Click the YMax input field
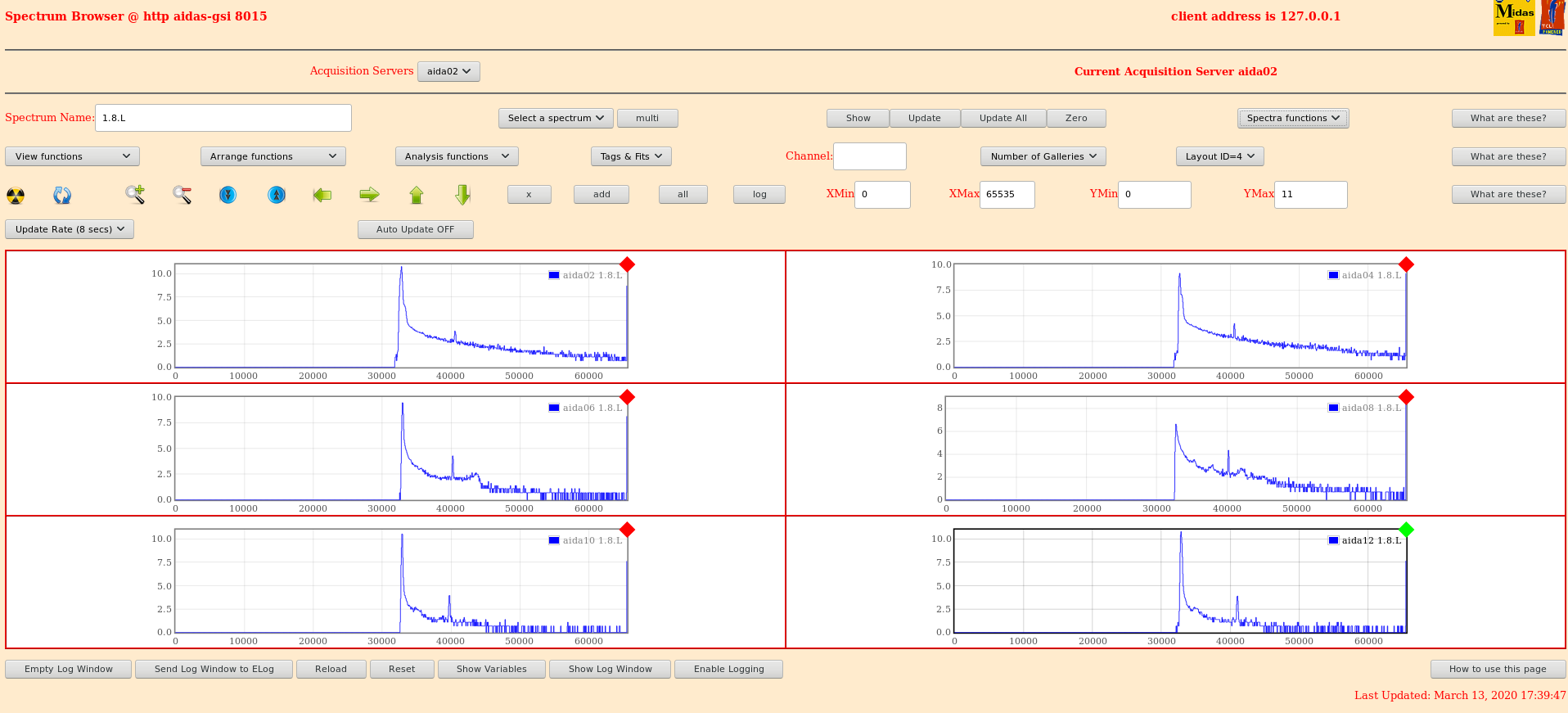Screen dimensions: 1568x713 click(x=1310, y=195)
